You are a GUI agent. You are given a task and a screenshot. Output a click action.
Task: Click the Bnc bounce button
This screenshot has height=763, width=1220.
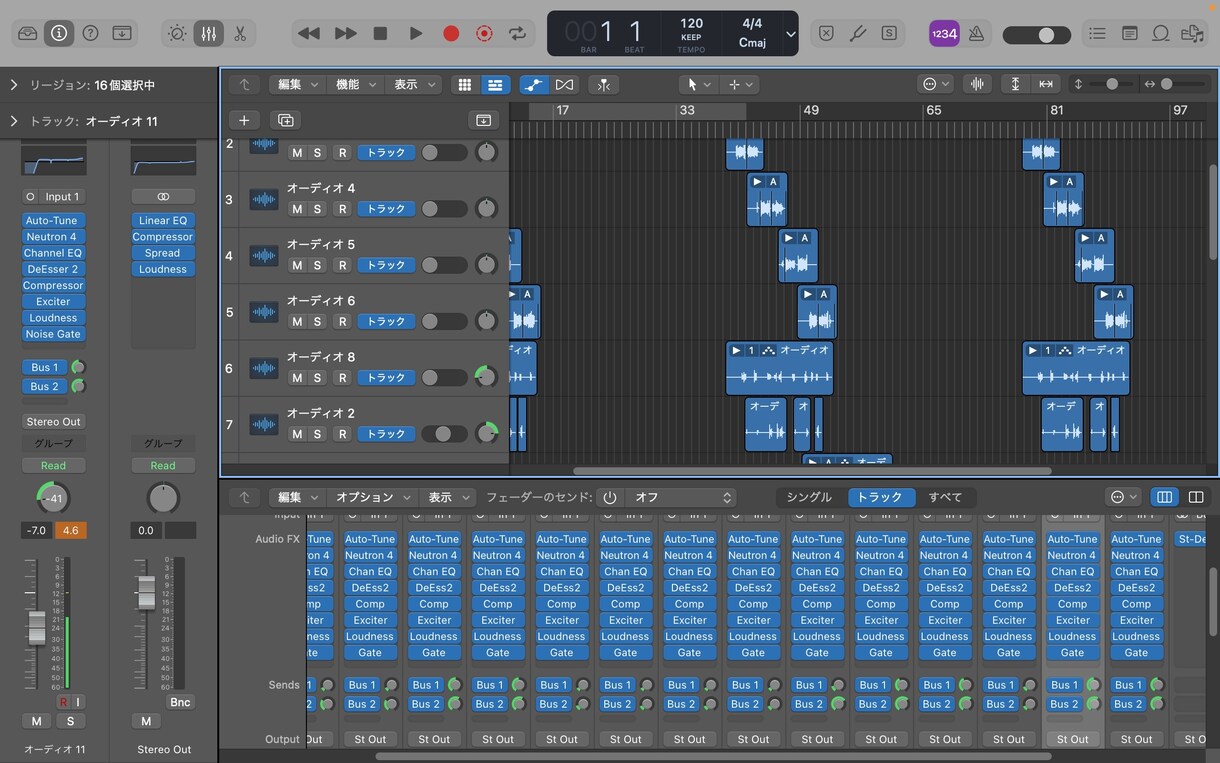tap(180, 702)
